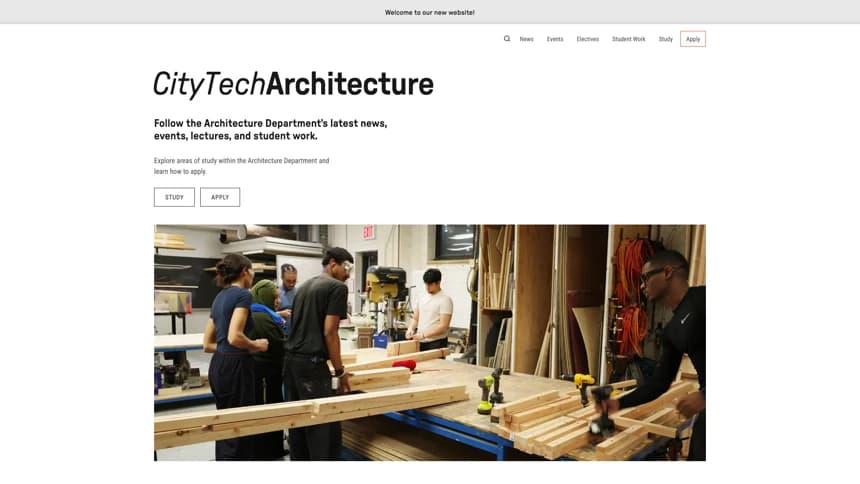Select Electives in the navigation
The image size is (860, 484).
click(x=587, y=40)
